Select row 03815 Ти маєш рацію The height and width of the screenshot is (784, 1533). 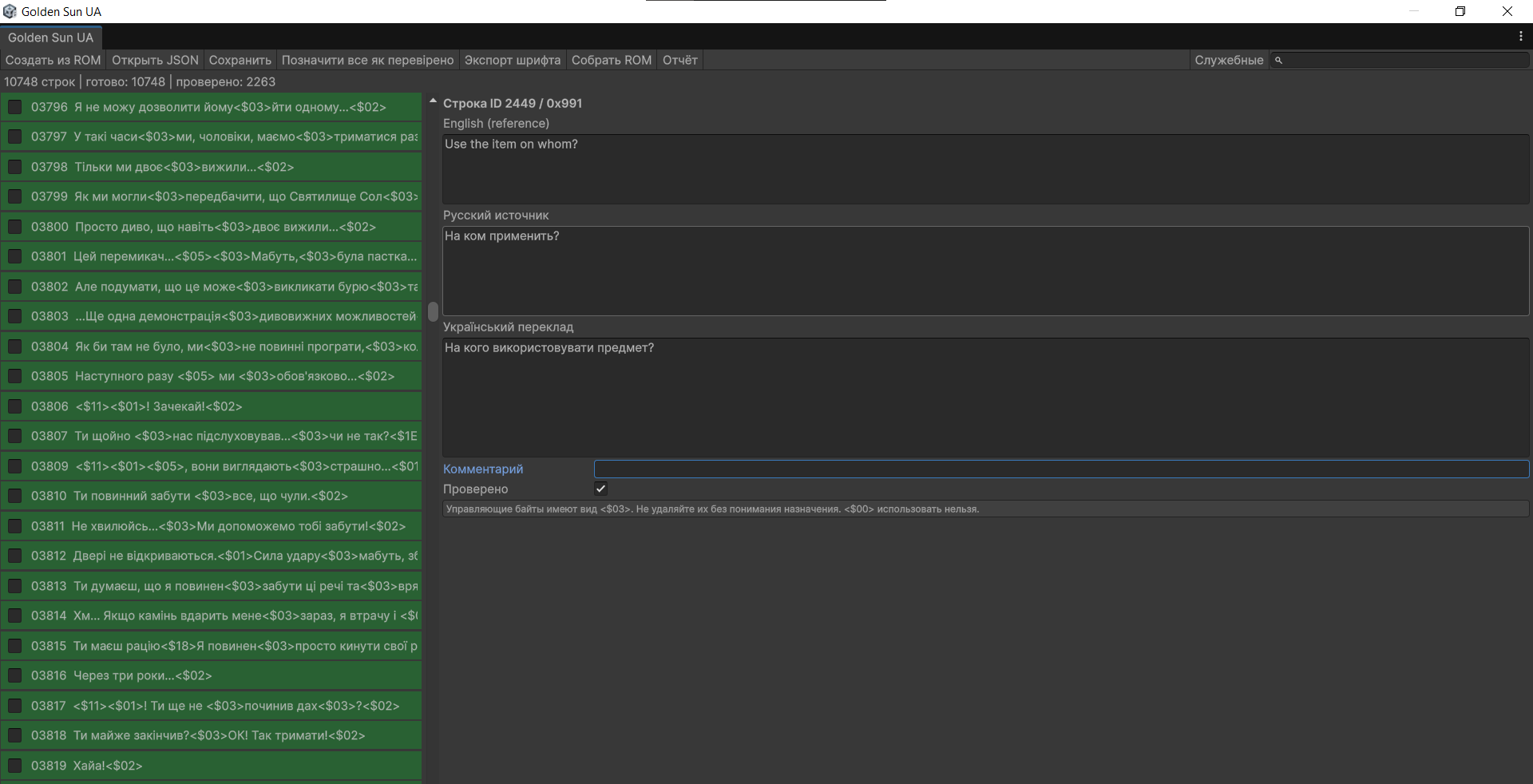click(x=211, y=646)
